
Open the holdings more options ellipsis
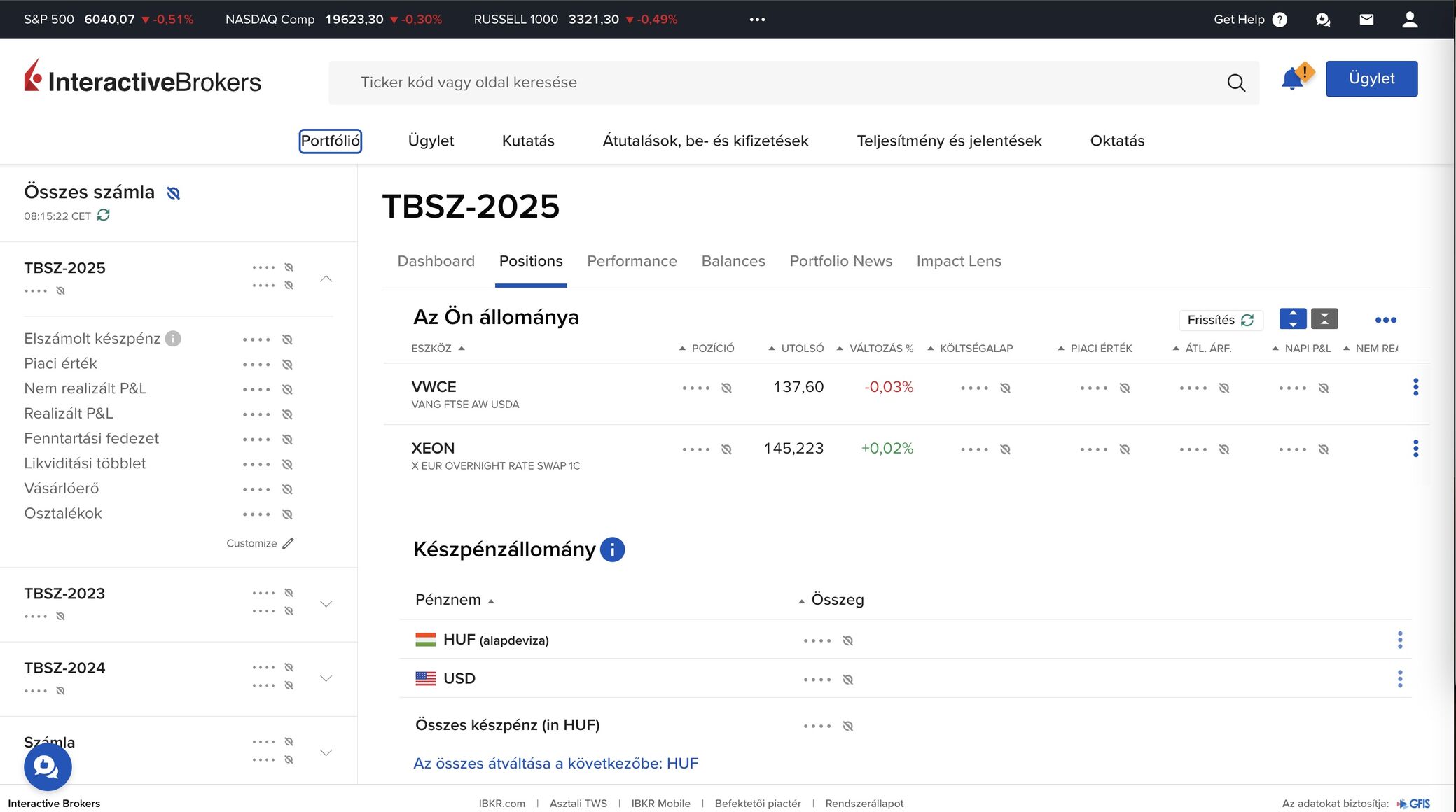(x=1385, y=320)
